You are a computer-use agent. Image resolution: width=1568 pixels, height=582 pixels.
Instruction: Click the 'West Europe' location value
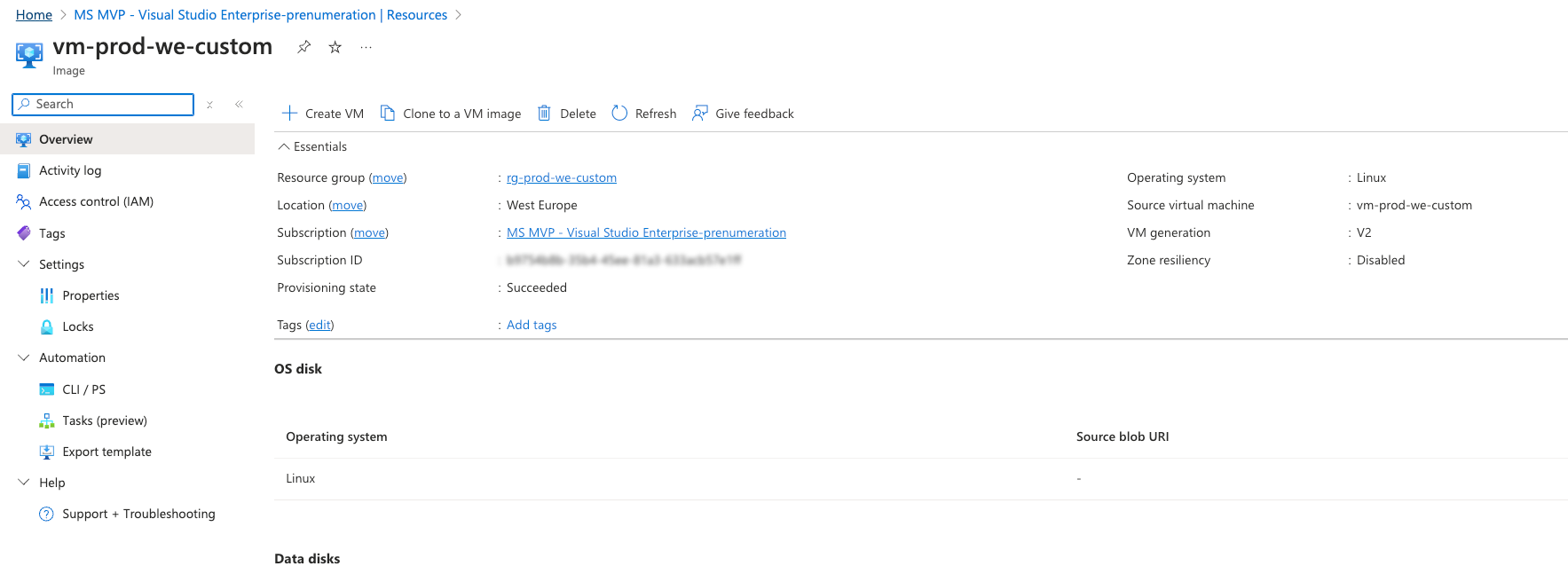tap(542, 205)
